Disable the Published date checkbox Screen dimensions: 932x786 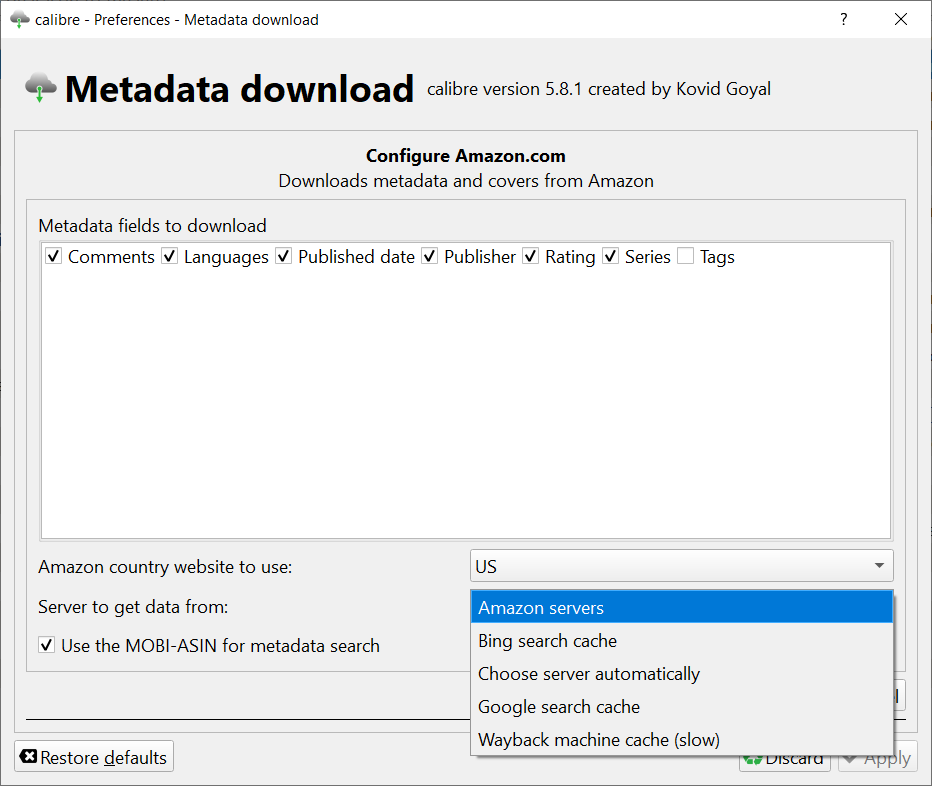(284, 257)
